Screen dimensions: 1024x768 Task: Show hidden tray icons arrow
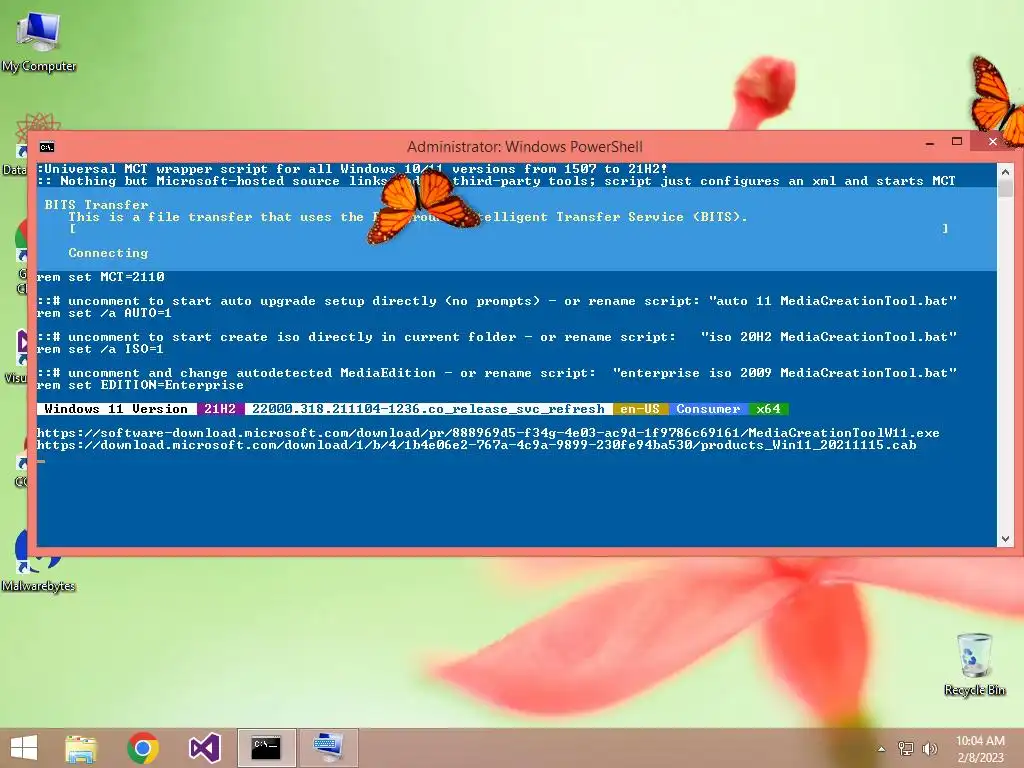(881, 749)
